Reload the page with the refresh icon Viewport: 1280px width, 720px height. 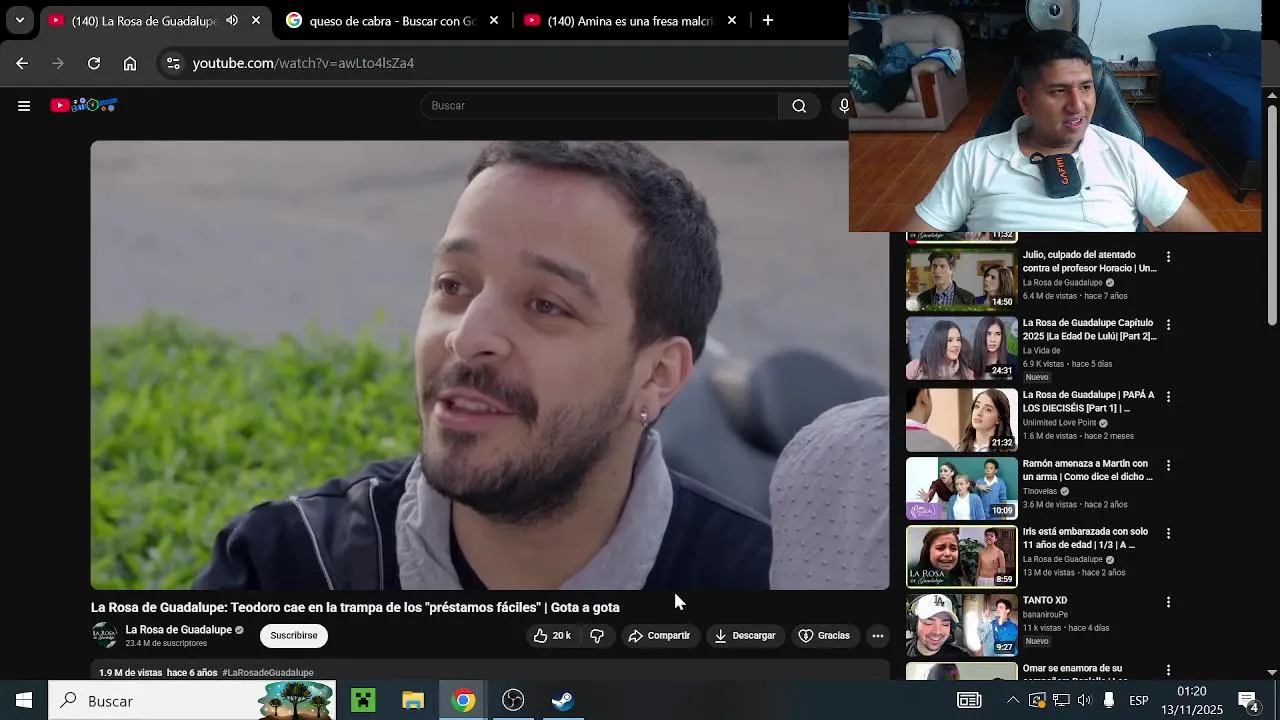click(94, 63)
